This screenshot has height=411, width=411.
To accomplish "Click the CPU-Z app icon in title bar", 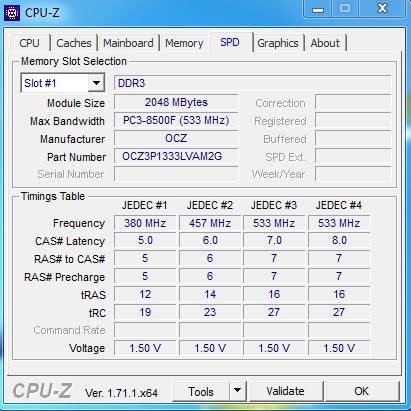I will click(x=12, y=13).
